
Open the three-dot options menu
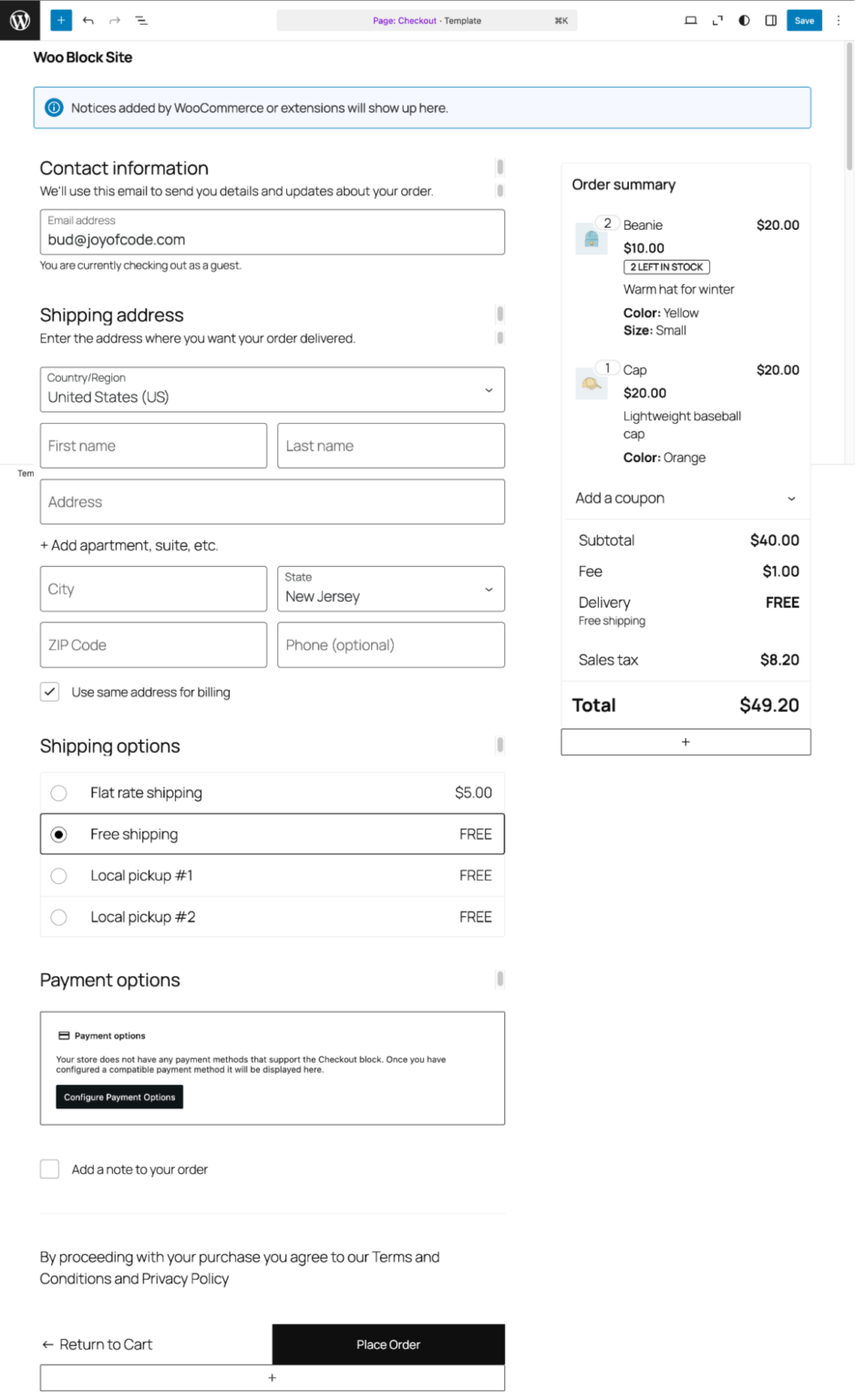839,20
